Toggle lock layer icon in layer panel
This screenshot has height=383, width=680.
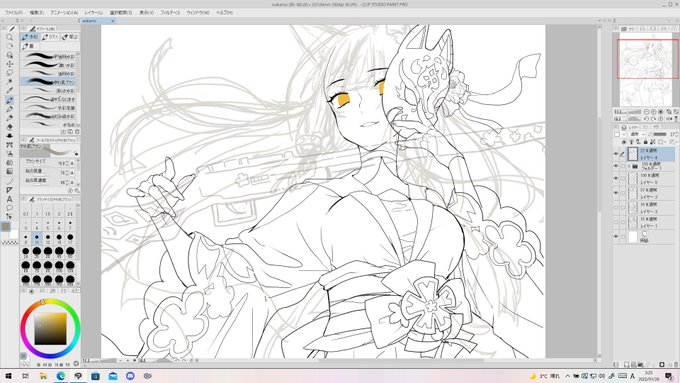pos(645,142)
